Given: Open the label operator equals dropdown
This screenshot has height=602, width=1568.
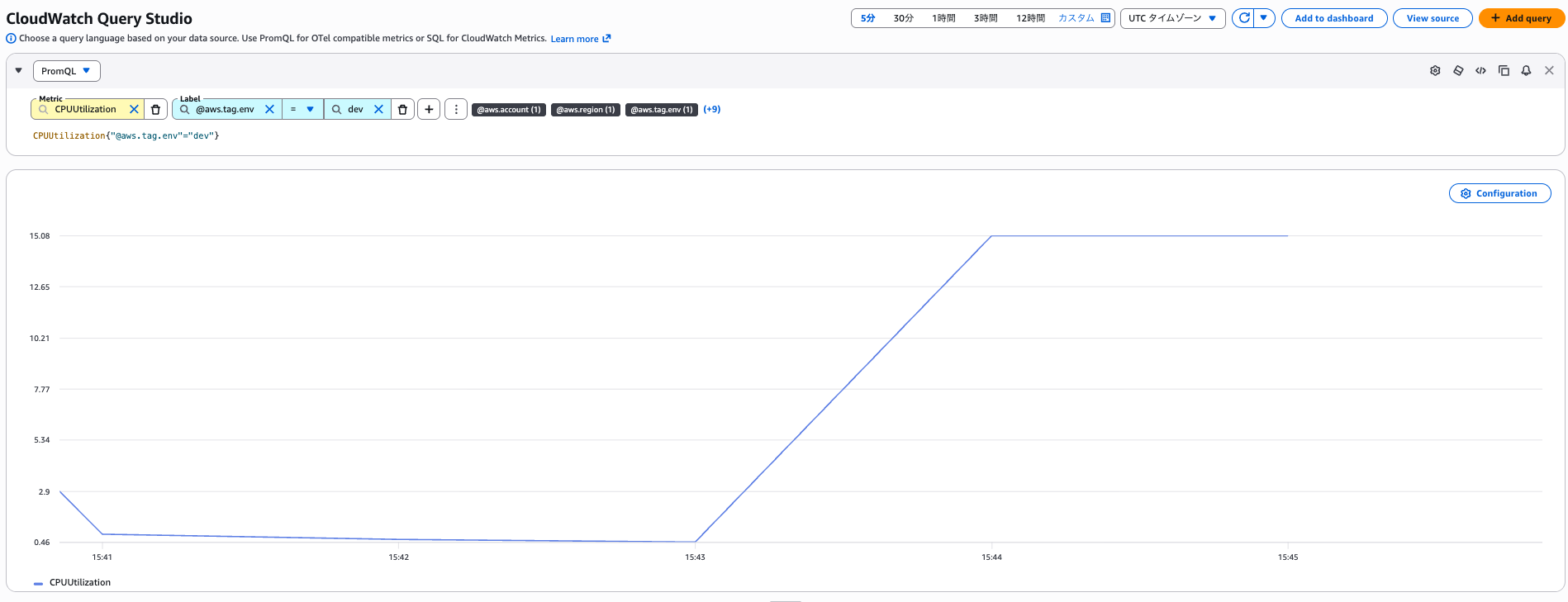Looking at the screenshot, I should click(x=302, y=109).
